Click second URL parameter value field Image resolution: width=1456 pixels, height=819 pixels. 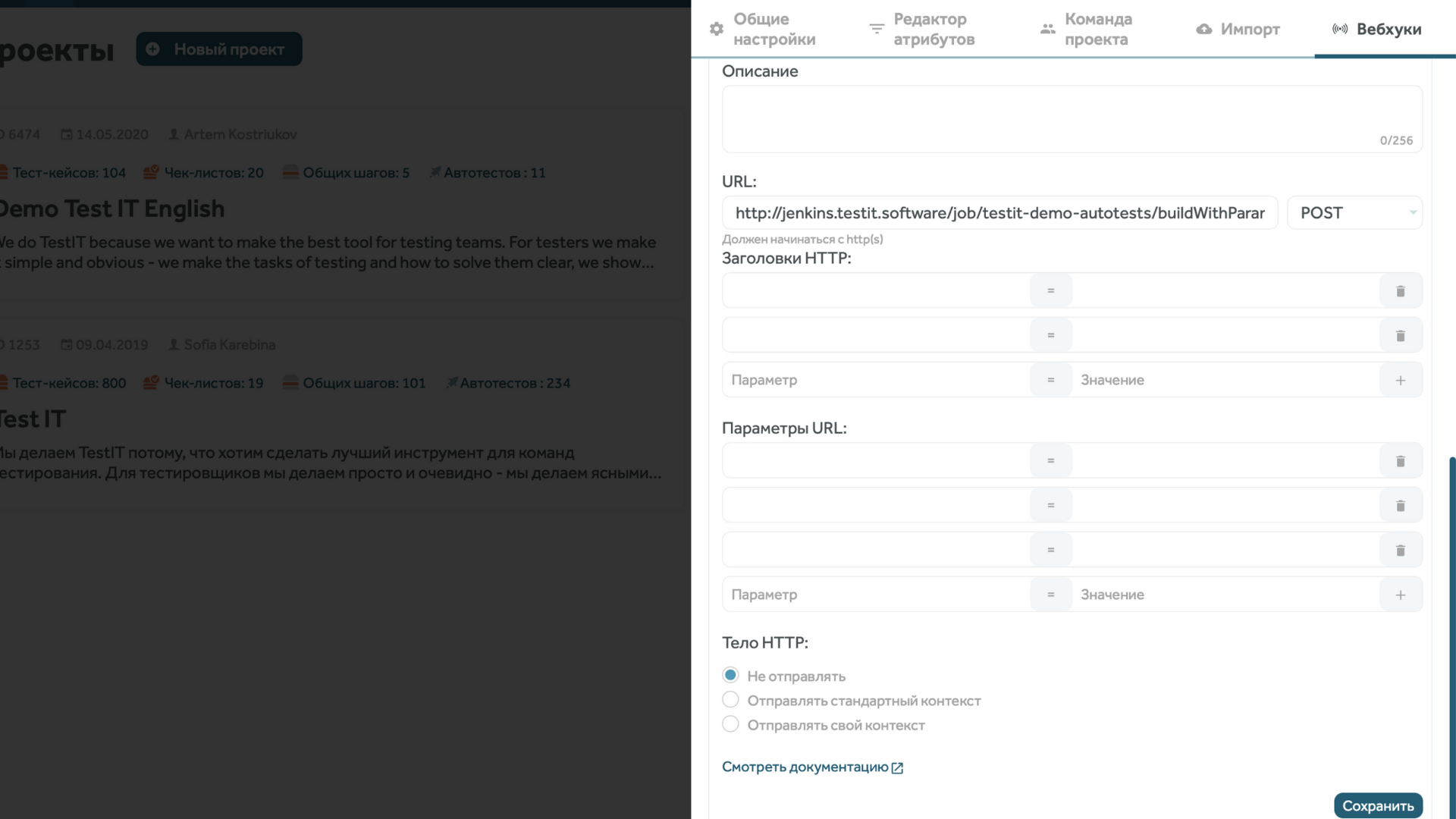[1225, 505]
